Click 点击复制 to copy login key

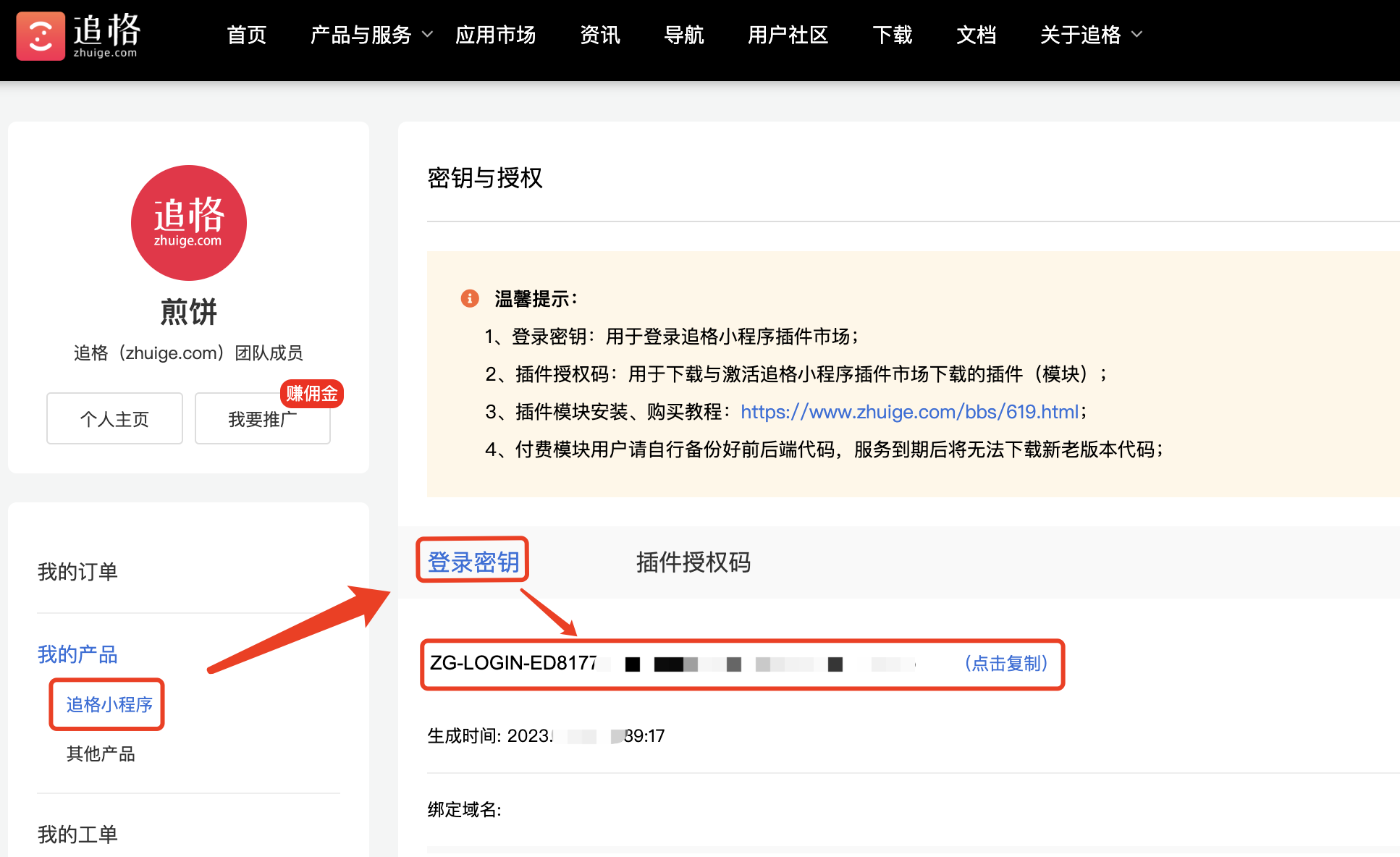coord(1006,663)
